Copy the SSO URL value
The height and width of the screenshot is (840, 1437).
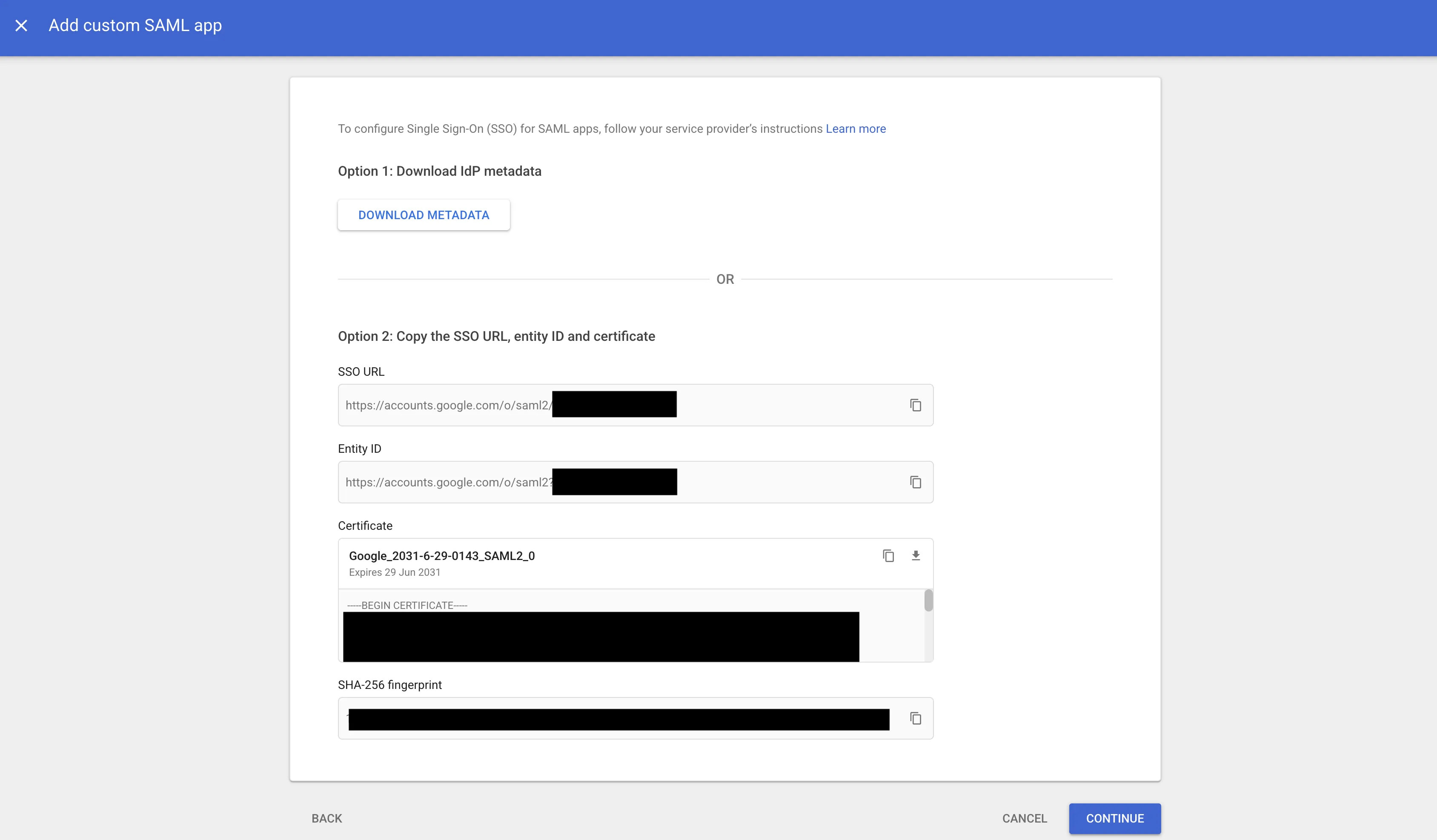click(915, 405)
